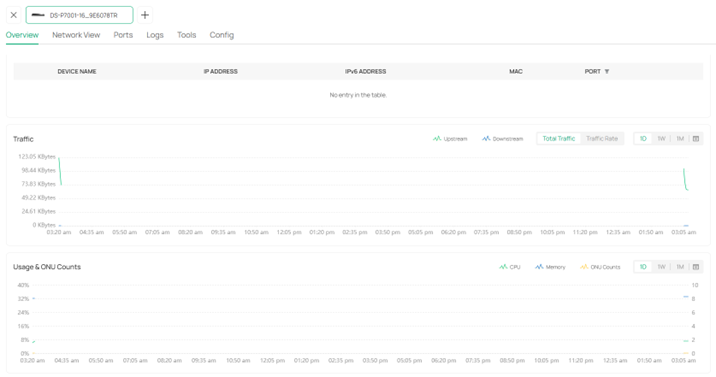Screen dimensions: 716x377
Task: Click the Traffic section title
Action: tap(23, 139)
